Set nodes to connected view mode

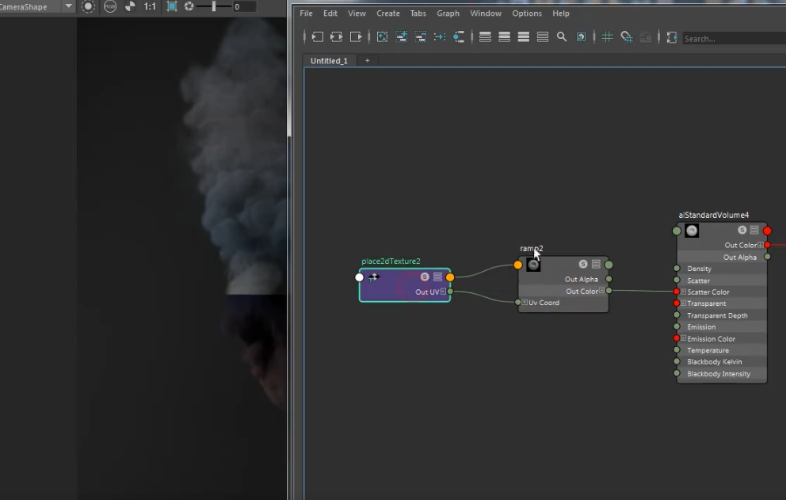pyautogui.click(x=504, y=37)
